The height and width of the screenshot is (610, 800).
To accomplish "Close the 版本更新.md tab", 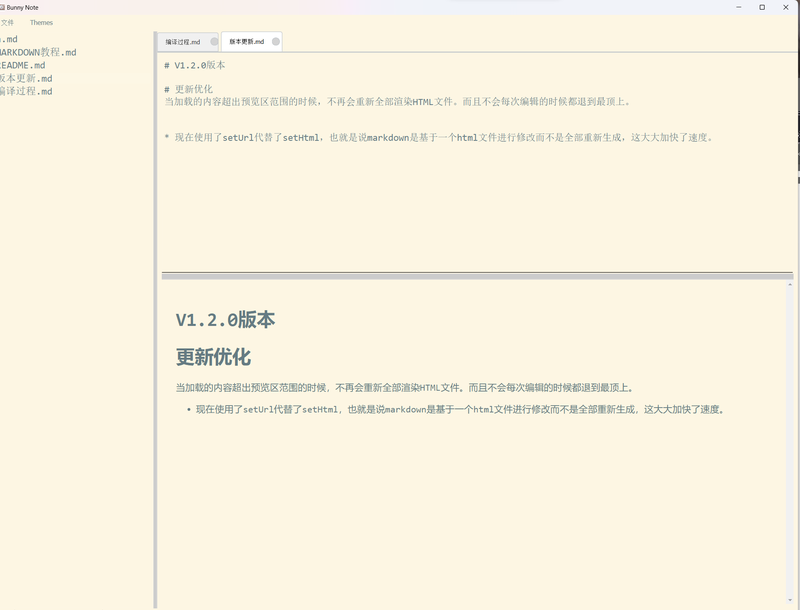I will coord(276,41).
